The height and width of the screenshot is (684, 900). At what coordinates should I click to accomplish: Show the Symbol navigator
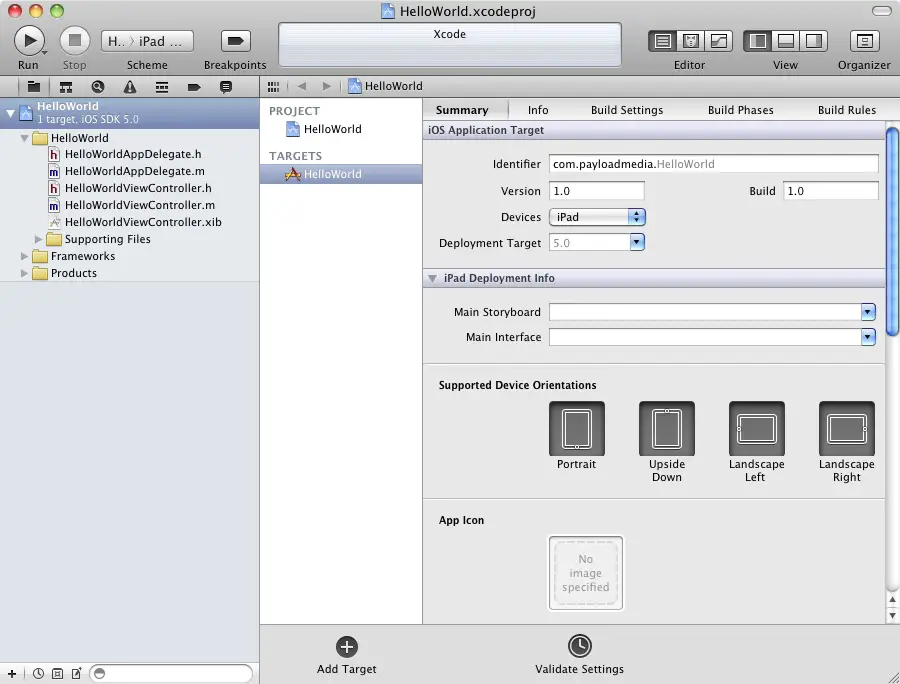(x=66, y=87)
